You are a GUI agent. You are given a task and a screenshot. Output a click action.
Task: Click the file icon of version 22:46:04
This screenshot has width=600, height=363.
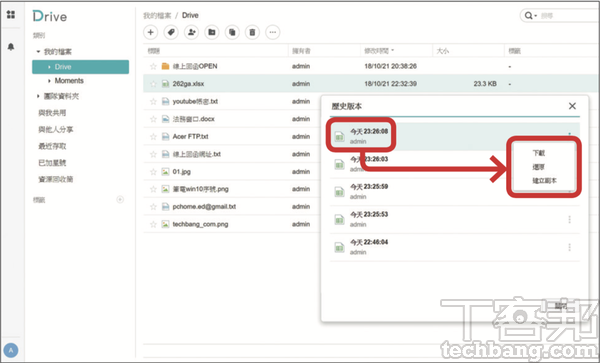point(339,247)
